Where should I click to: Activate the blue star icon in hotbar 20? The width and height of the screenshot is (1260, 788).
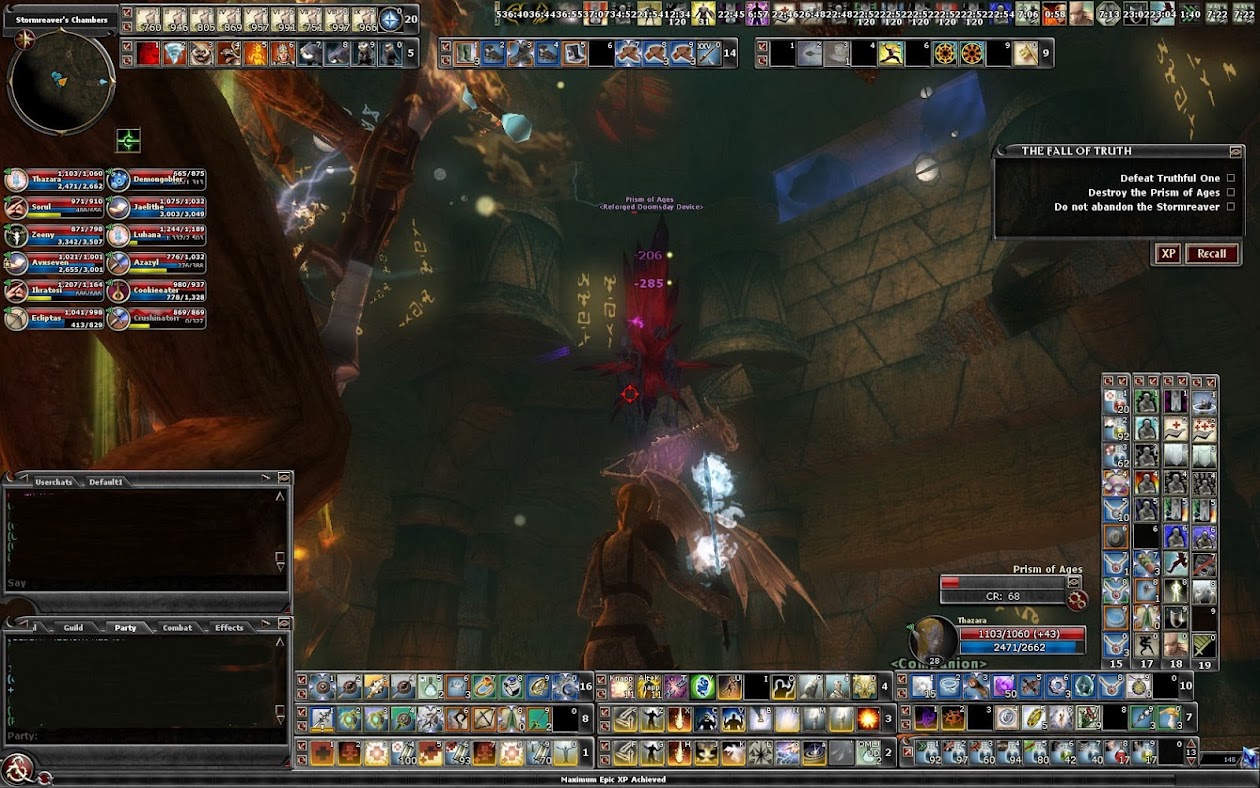tap(390, 20)
